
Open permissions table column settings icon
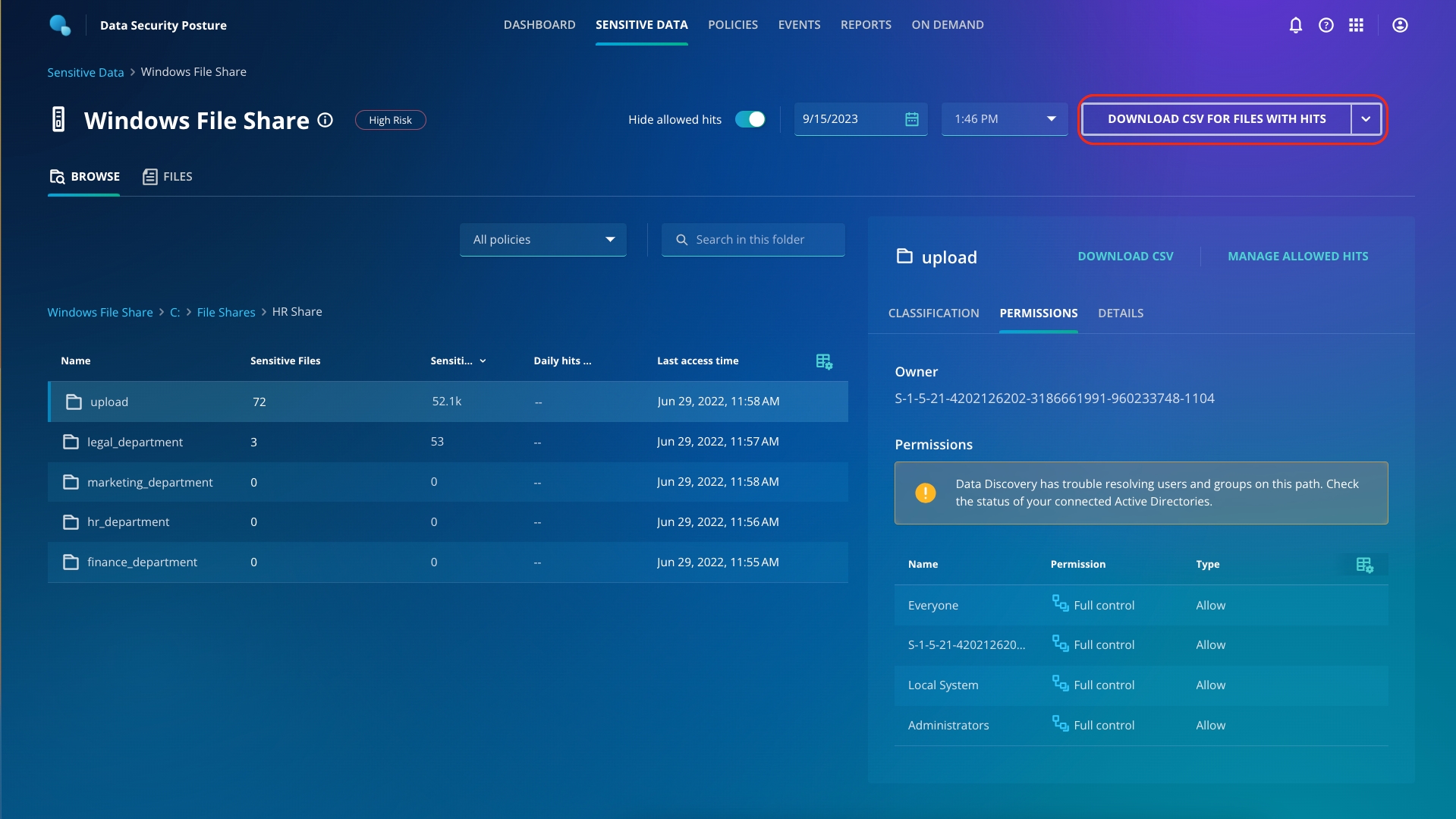coord(1364,565)
